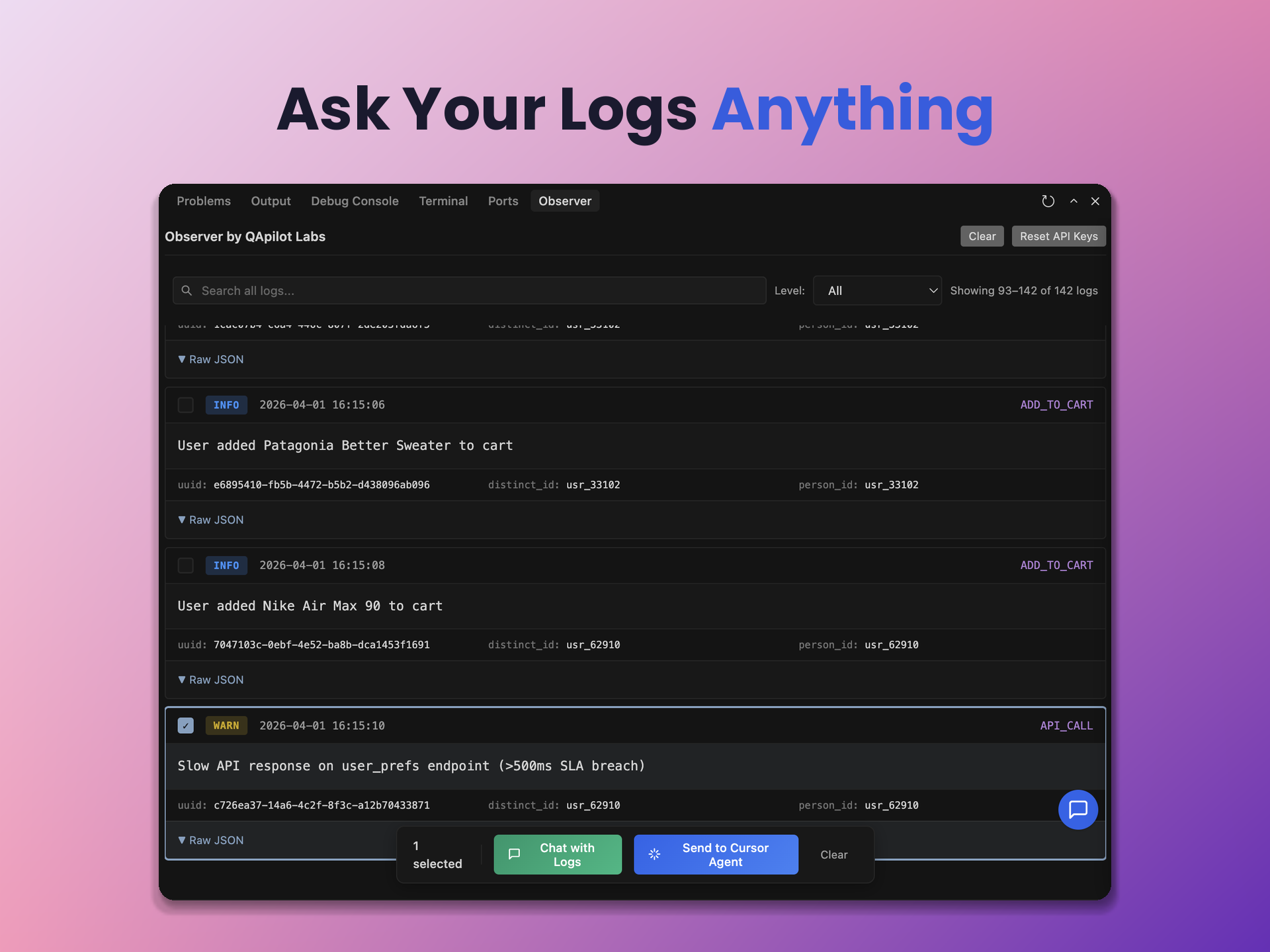Uncheck the Slow API response log checkbox
Screen dimensions: 1270x952
pos(186,725)
